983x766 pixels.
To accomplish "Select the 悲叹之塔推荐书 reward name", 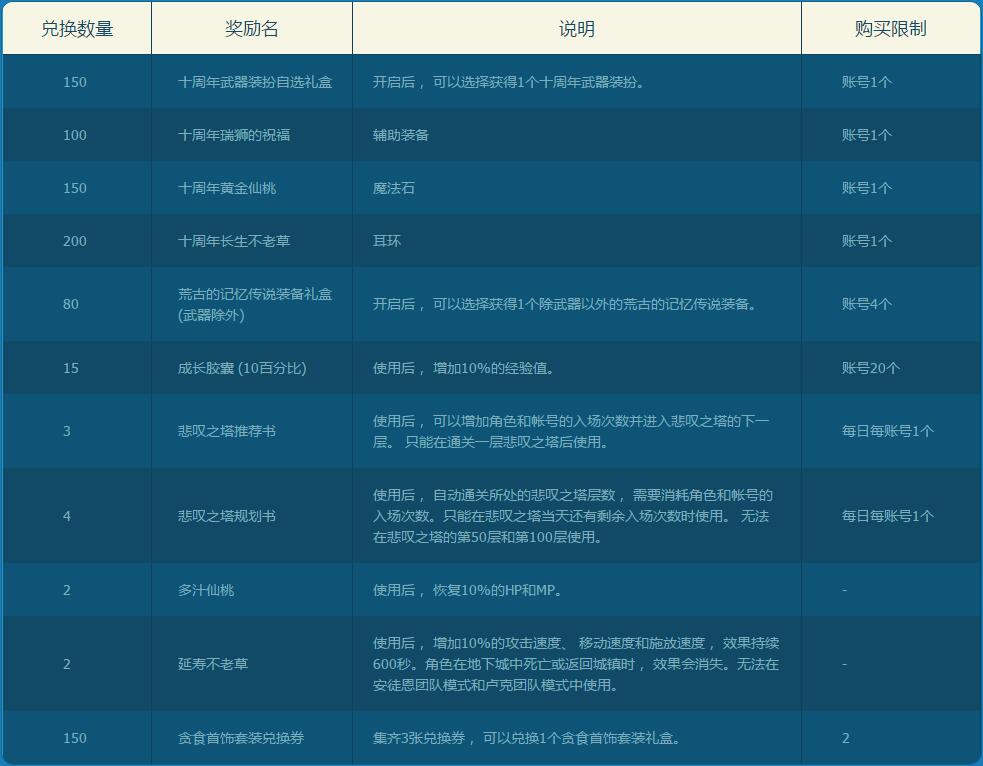I will (x=227, y=431).
